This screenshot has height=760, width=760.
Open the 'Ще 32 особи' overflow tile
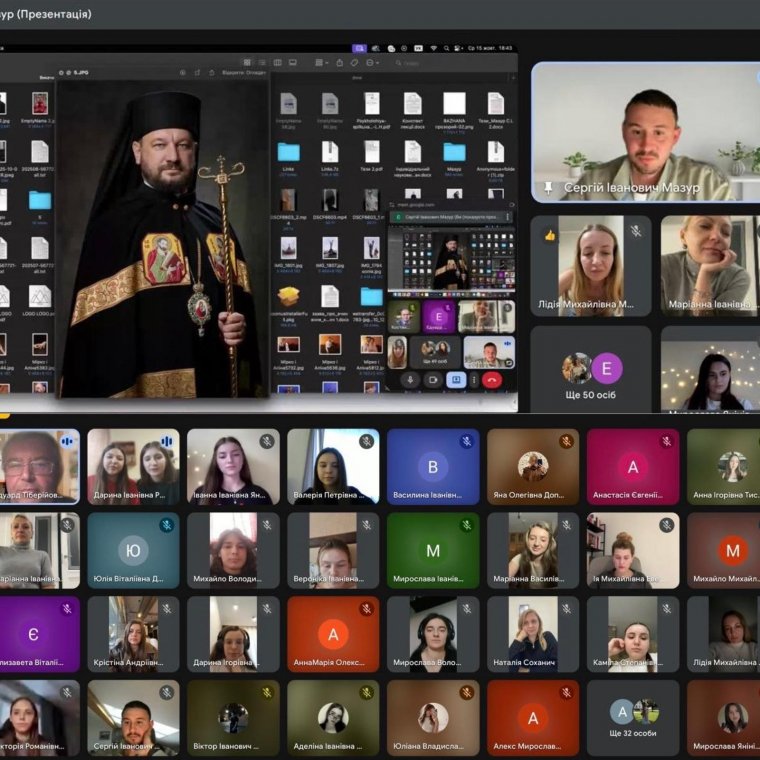(632, 718)
